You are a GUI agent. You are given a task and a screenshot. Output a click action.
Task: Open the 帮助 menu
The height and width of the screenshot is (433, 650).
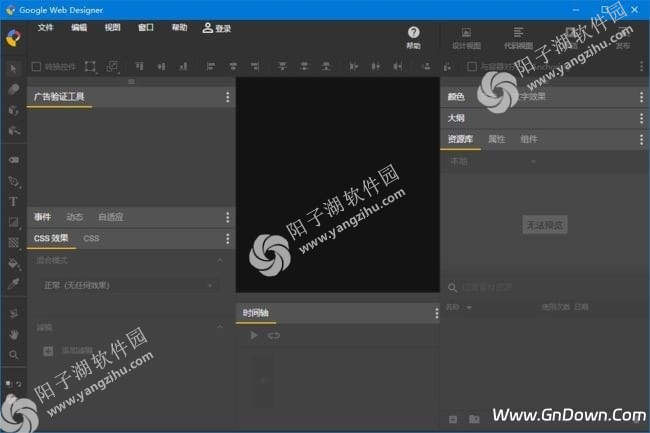(x=179, y=27)
